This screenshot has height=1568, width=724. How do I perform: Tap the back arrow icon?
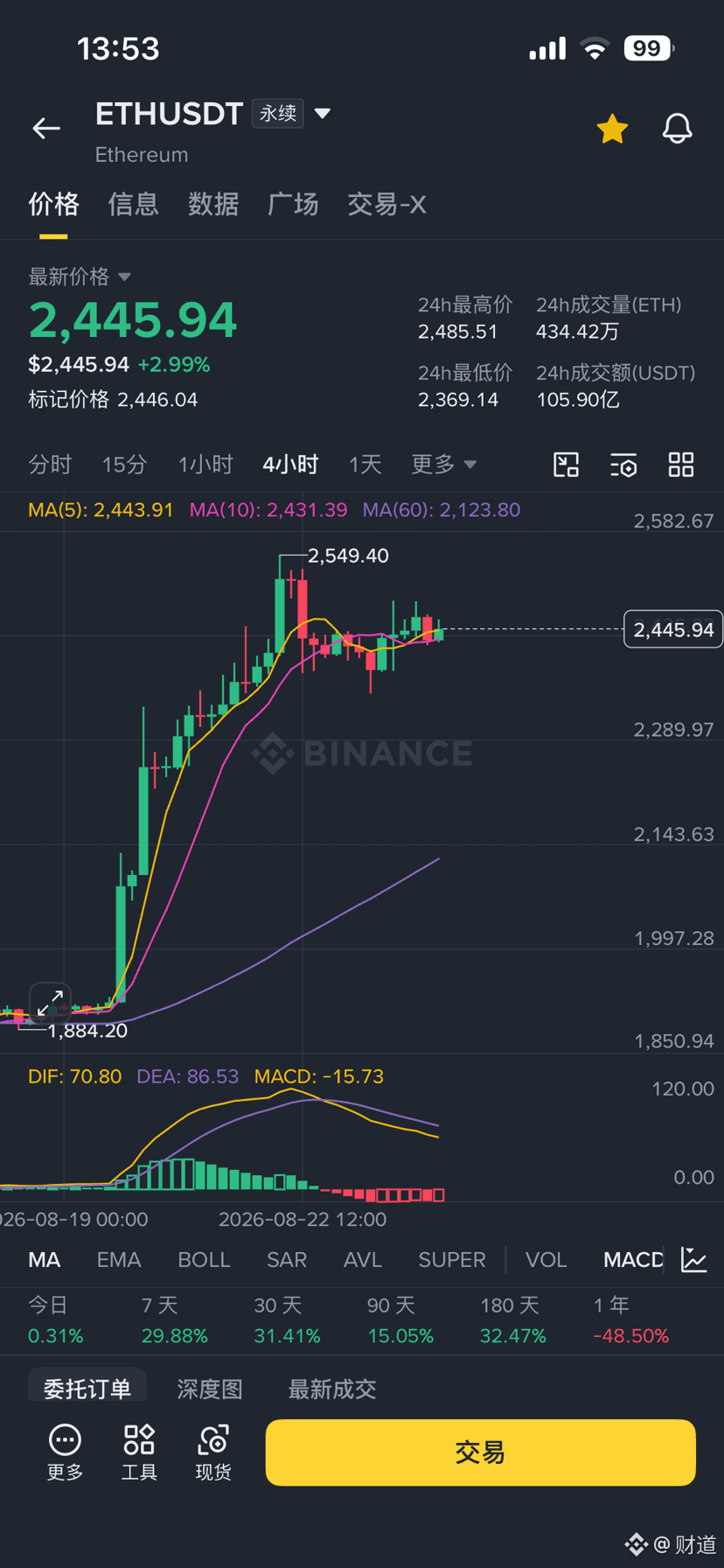pyautogui.click(x=46, y=129)
